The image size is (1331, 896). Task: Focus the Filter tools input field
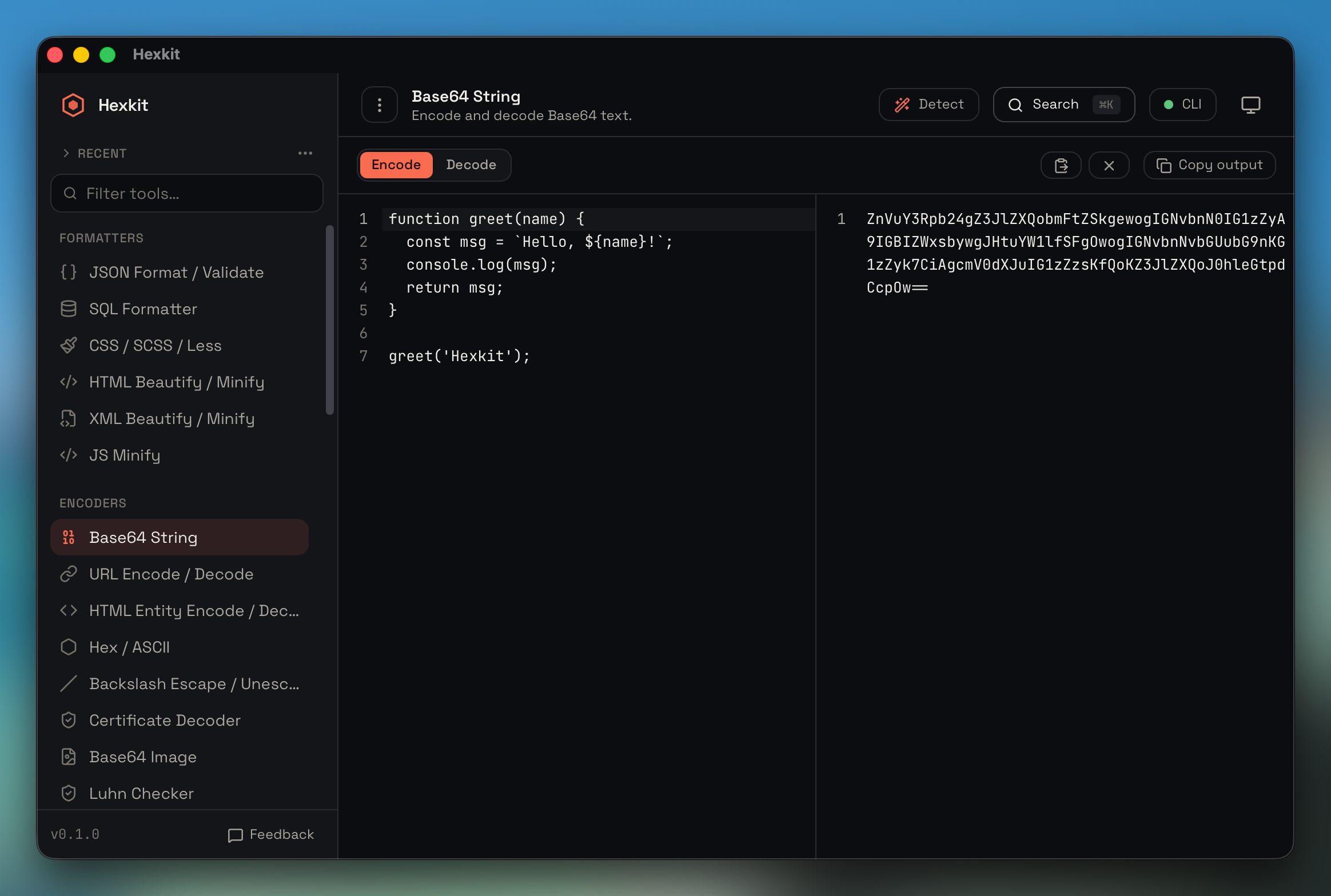tap(187, 194)
